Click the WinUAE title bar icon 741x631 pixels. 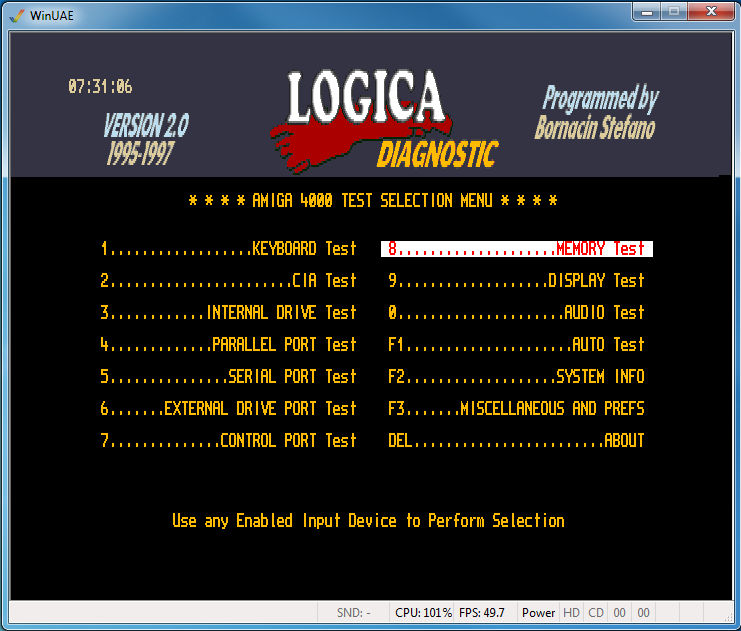16,13
